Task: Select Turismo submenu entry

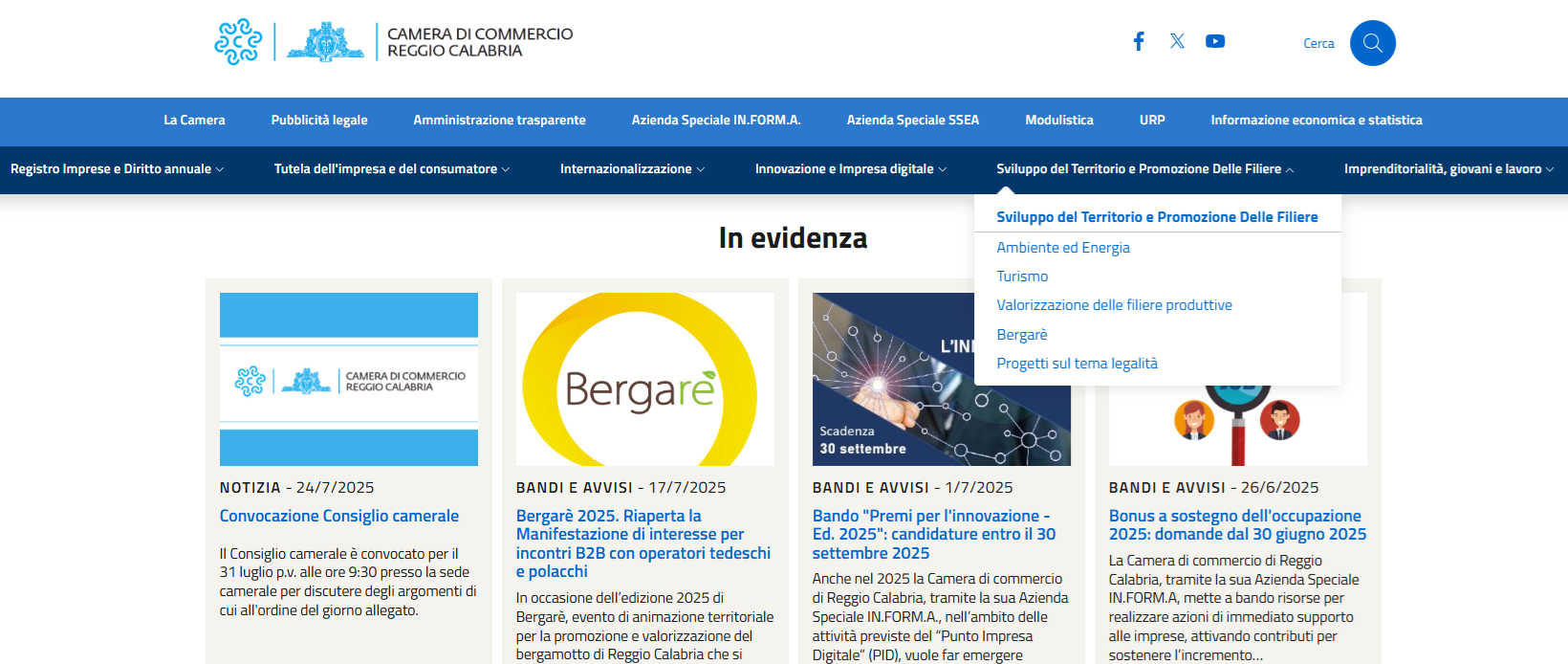Action: click(x=1022, y=277)
